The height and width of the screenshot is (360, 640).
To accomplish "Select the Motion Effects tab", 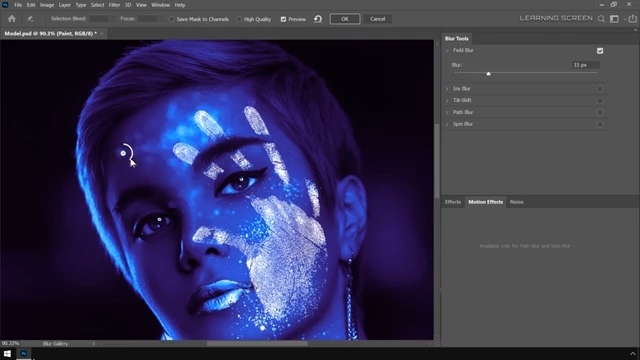I will pyautogui.click(x=485, y=202).
